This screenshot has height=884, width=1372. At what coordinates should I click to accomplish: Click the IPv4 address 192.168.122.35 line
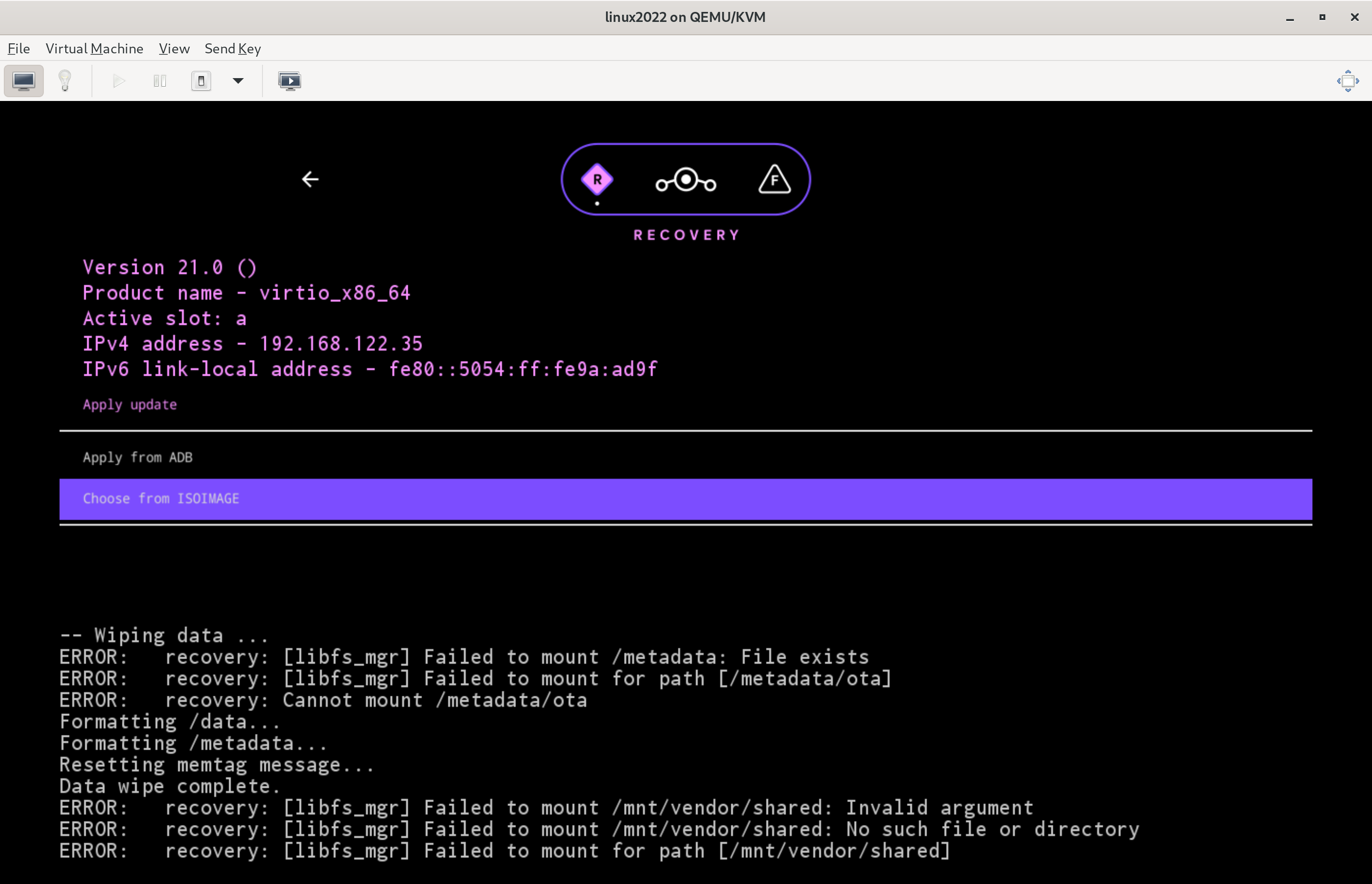252,344
